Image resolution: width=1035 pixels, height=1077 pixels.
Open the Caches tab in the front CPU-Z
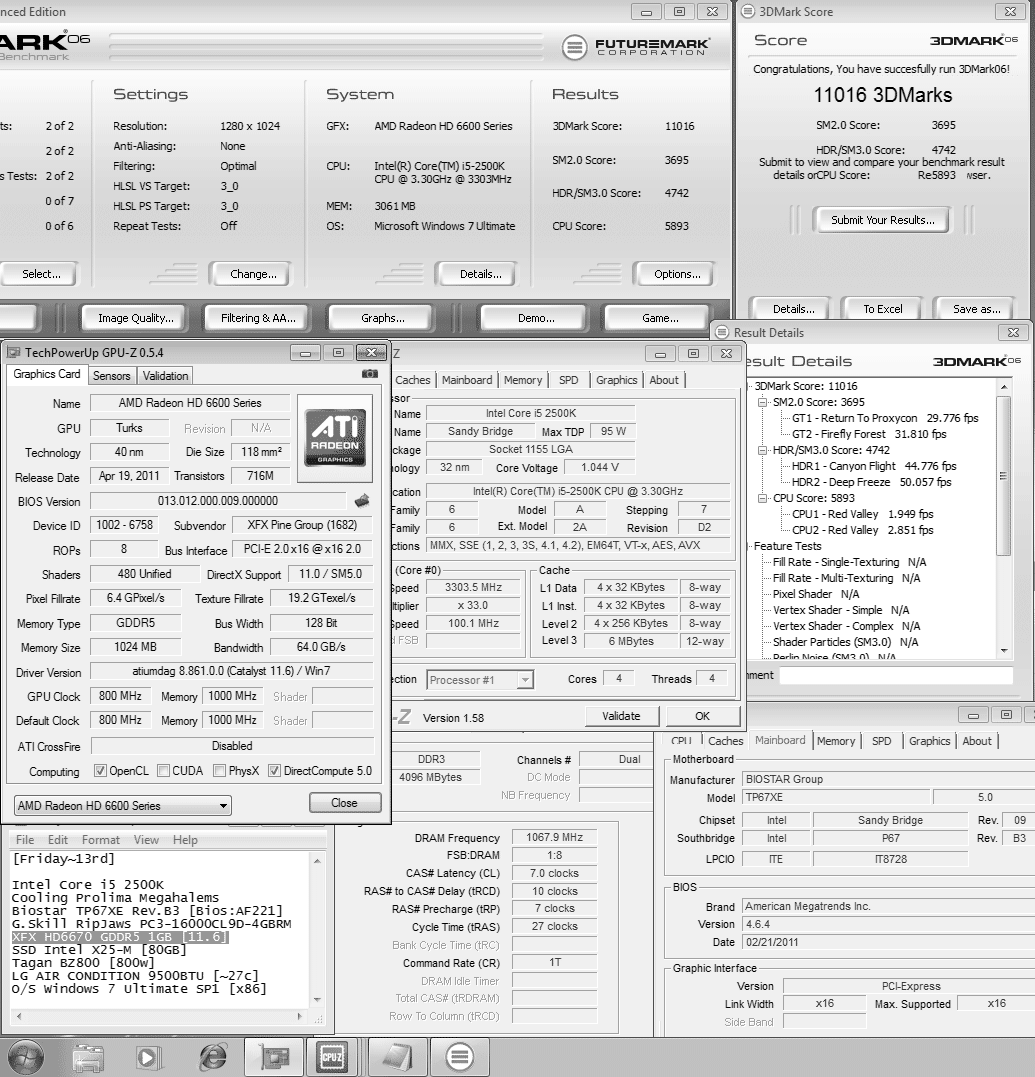pos(413,380)
